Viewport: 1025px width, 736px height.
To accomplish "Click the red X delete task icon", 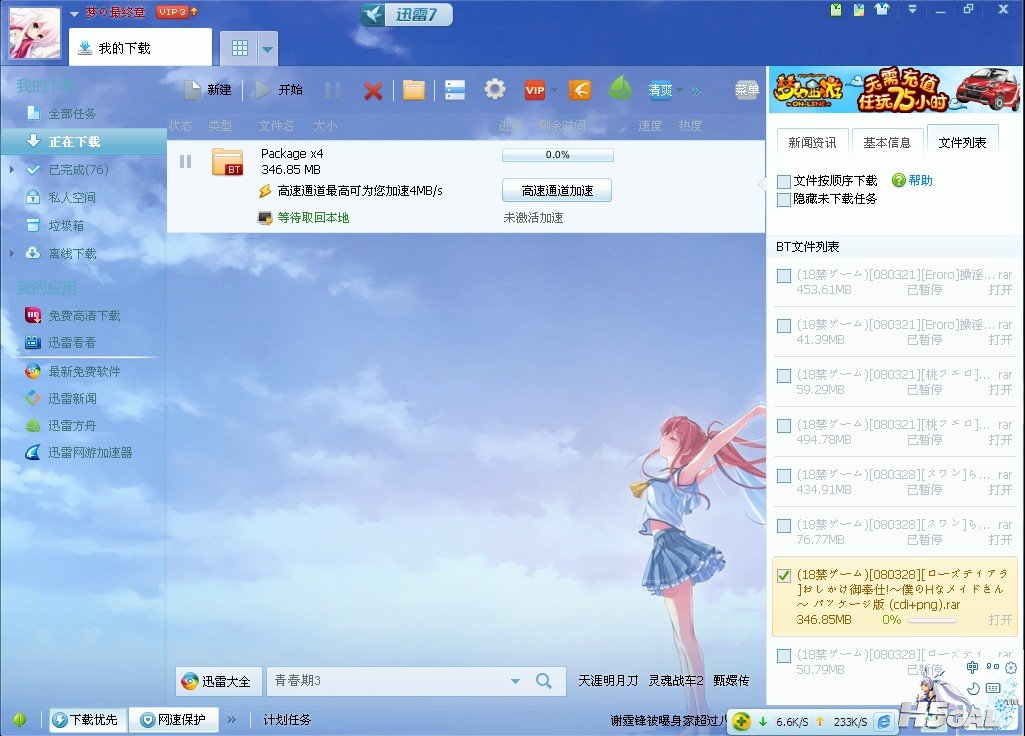I will click(373, 91).
